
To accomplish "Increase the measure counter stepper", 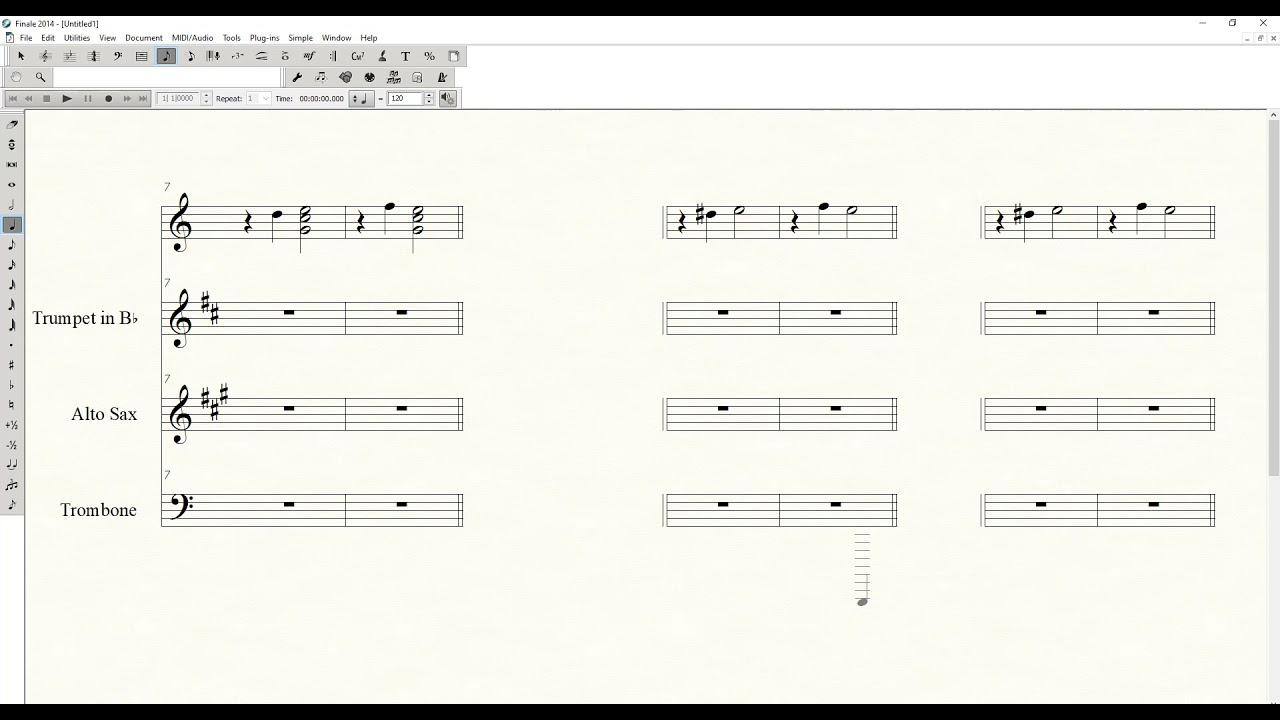I will (x=206, y=95).
